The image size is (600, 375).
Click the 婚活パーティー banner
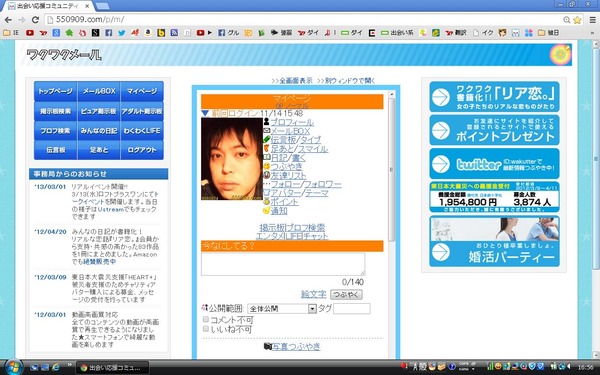click(x=494, y=241)
